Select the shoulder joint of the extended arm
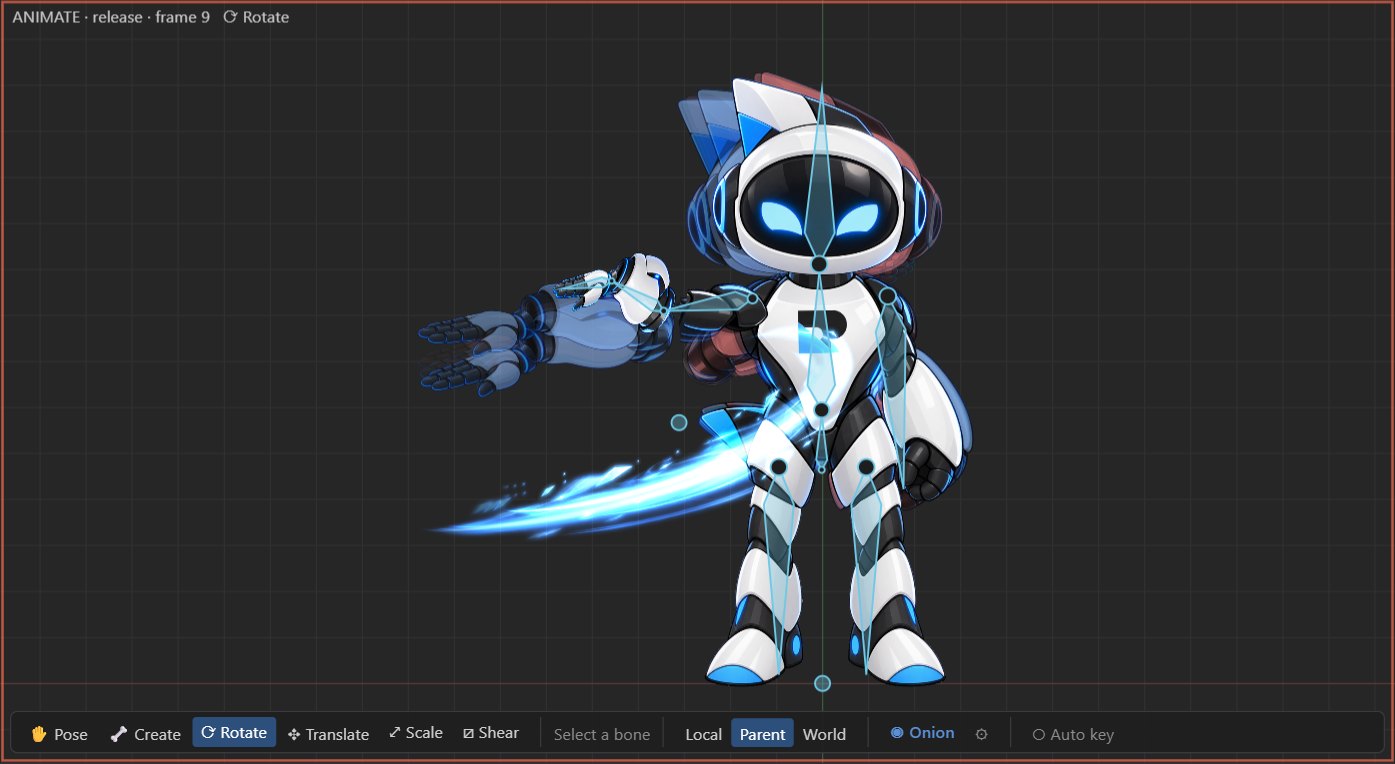 (753, 298)
